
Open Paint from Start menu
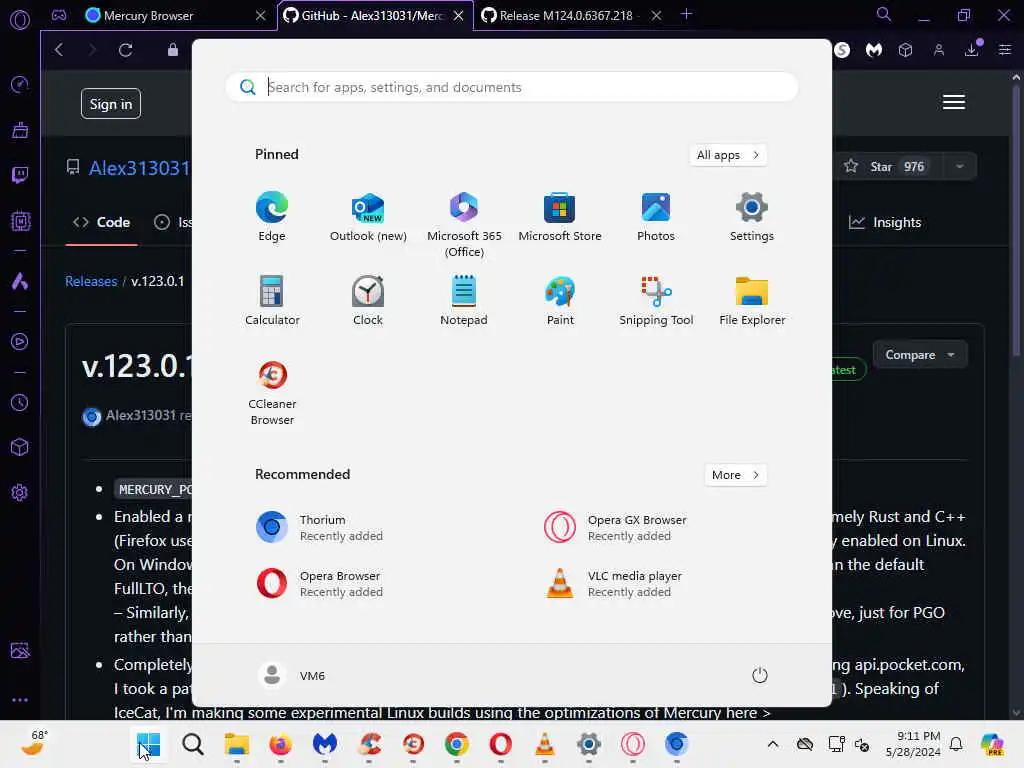point(560,301)
